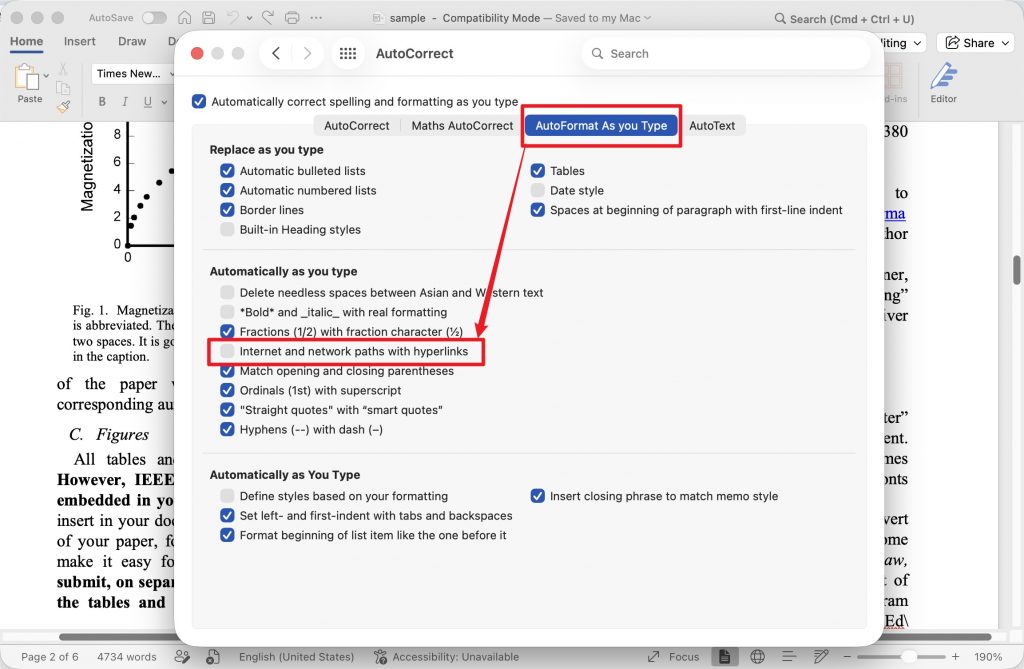Screen dimensions: 1024x669
Task: Click the document's vertical scrollbar thumb
Action: point(1016,270)
